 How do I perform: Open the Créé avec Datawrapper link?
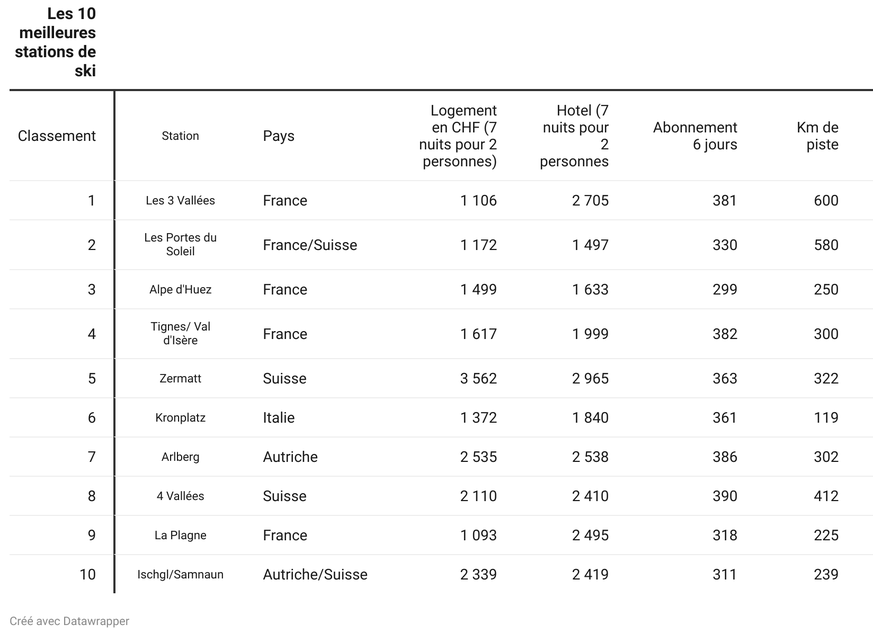click(x=69, y=621)
